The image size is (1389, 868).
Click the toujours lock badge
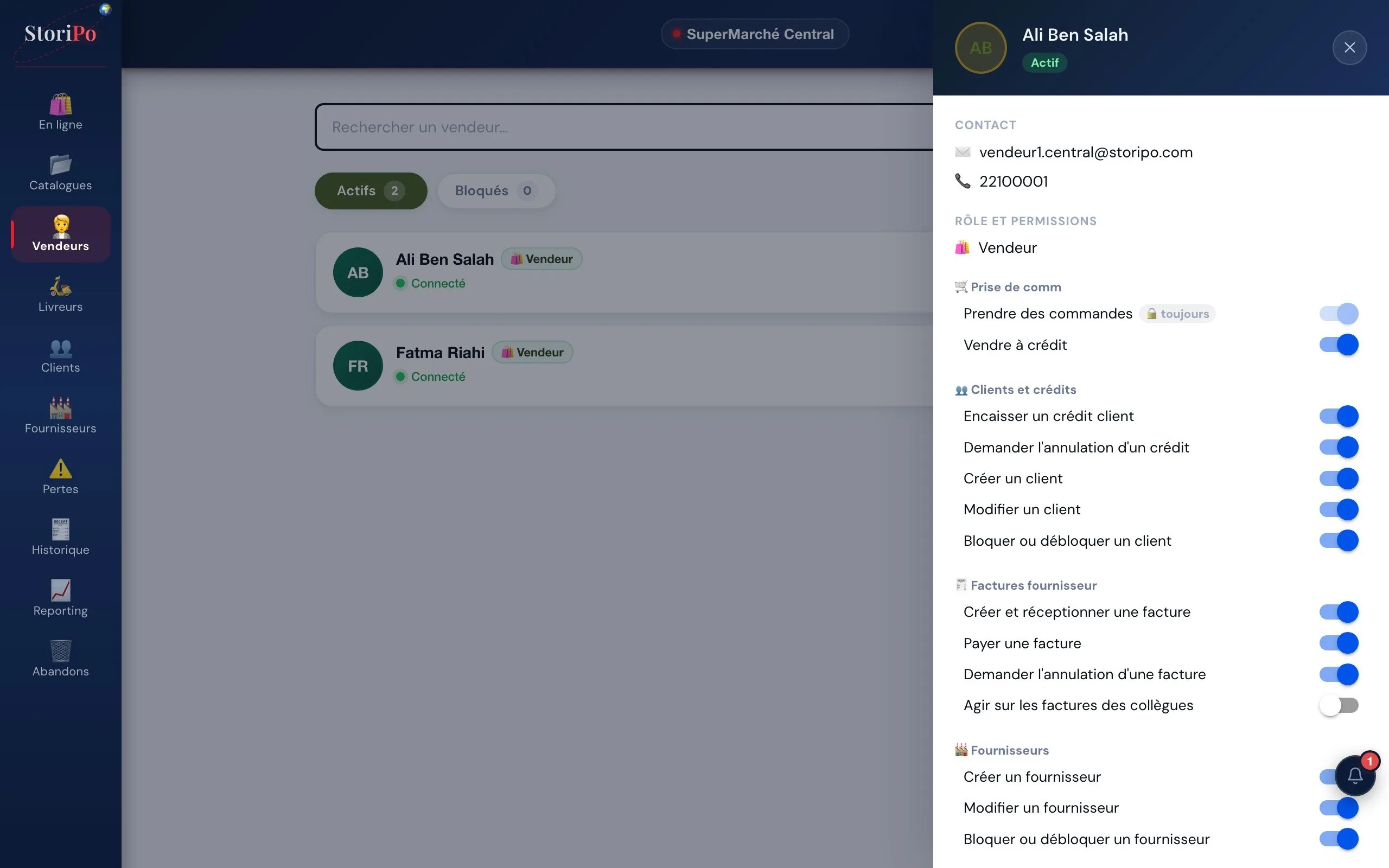1177,314
